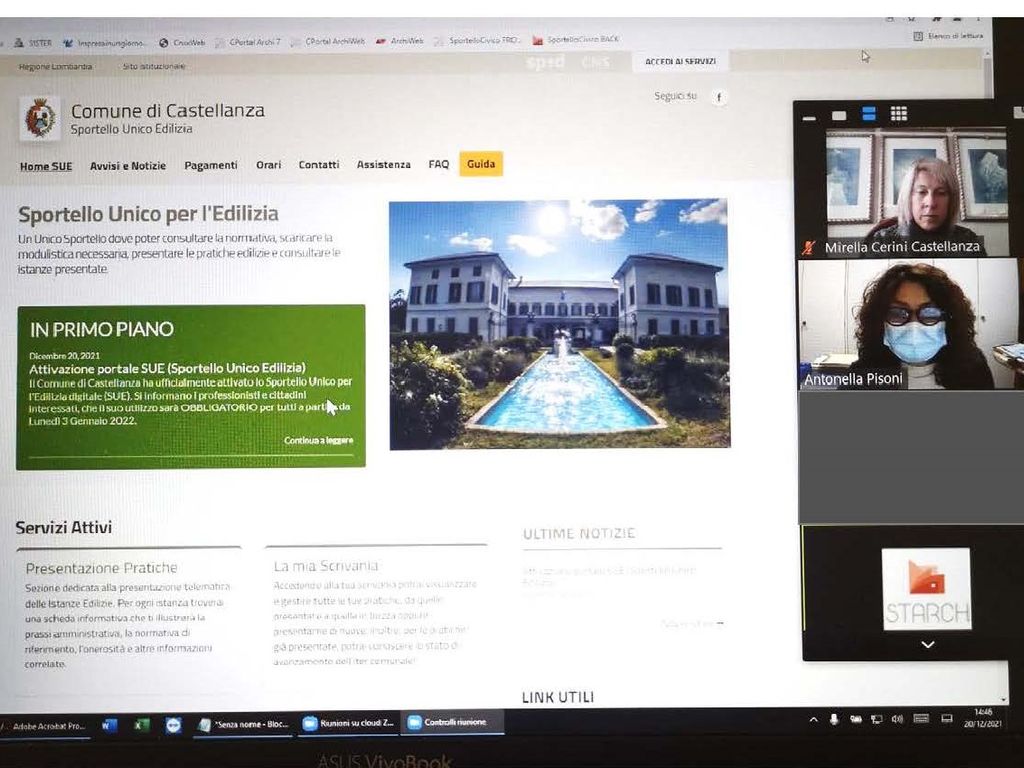Open Riunioni su cloud Zoom taskbar window
The width and height of the screenshot is (1024, 768).
click(348, 724)
